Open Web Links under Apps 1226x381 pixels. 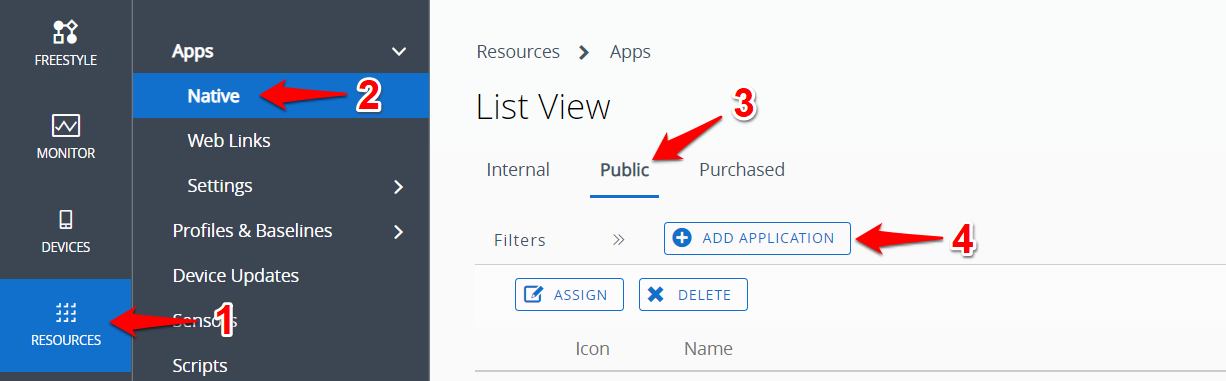[229, 141]
